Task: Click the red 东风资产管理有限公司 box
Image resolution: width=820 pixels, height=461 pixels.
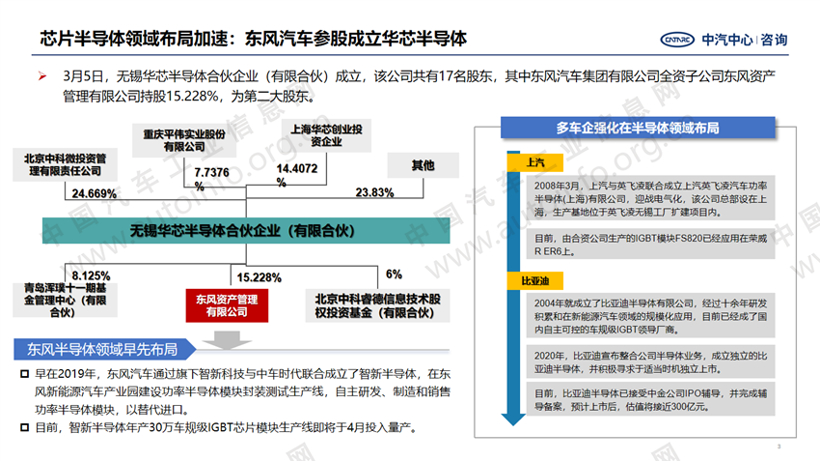Action: pos(228,304)
